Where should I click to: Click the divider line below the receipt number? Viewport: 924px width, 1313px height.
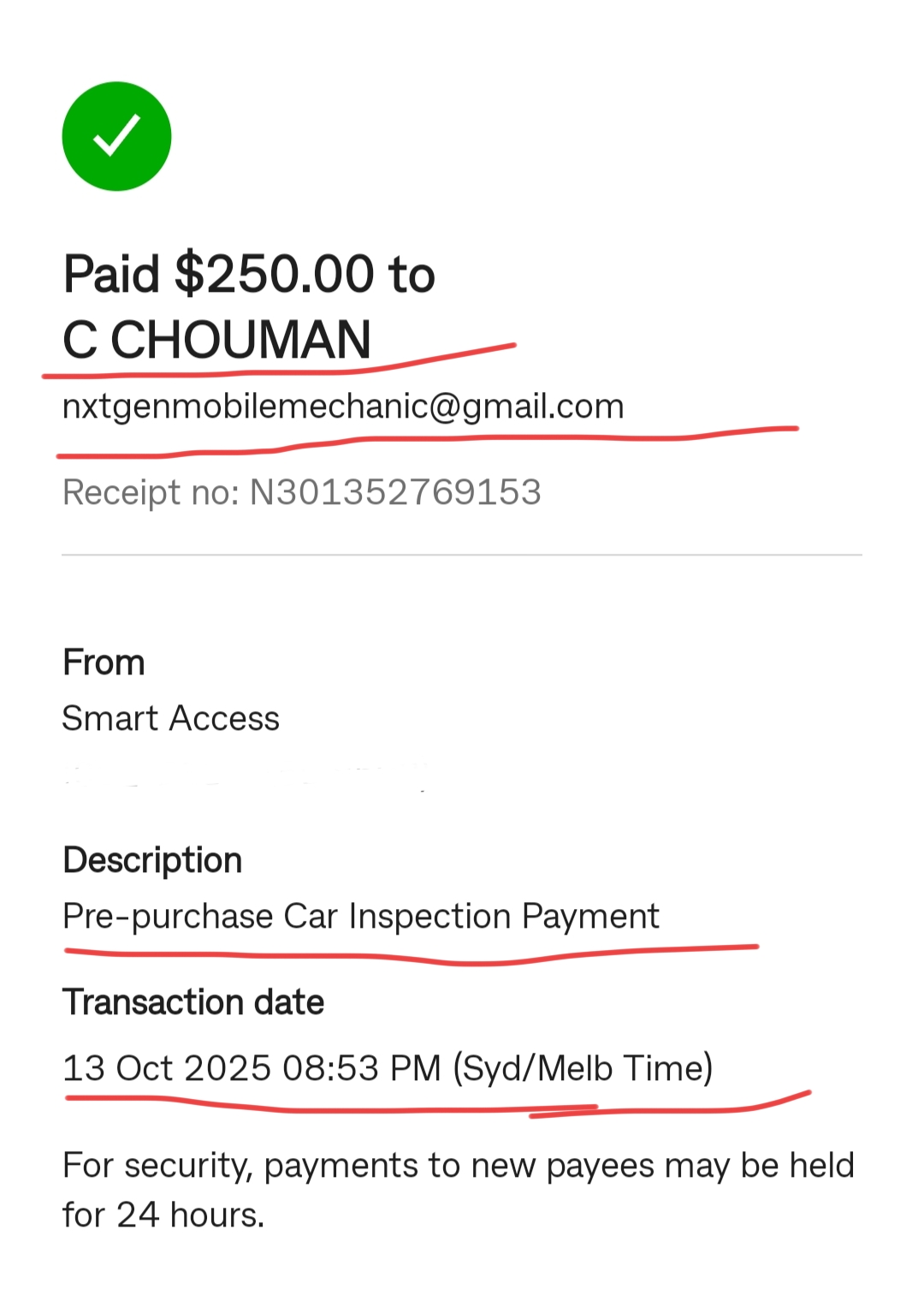(x=462, y=555)
